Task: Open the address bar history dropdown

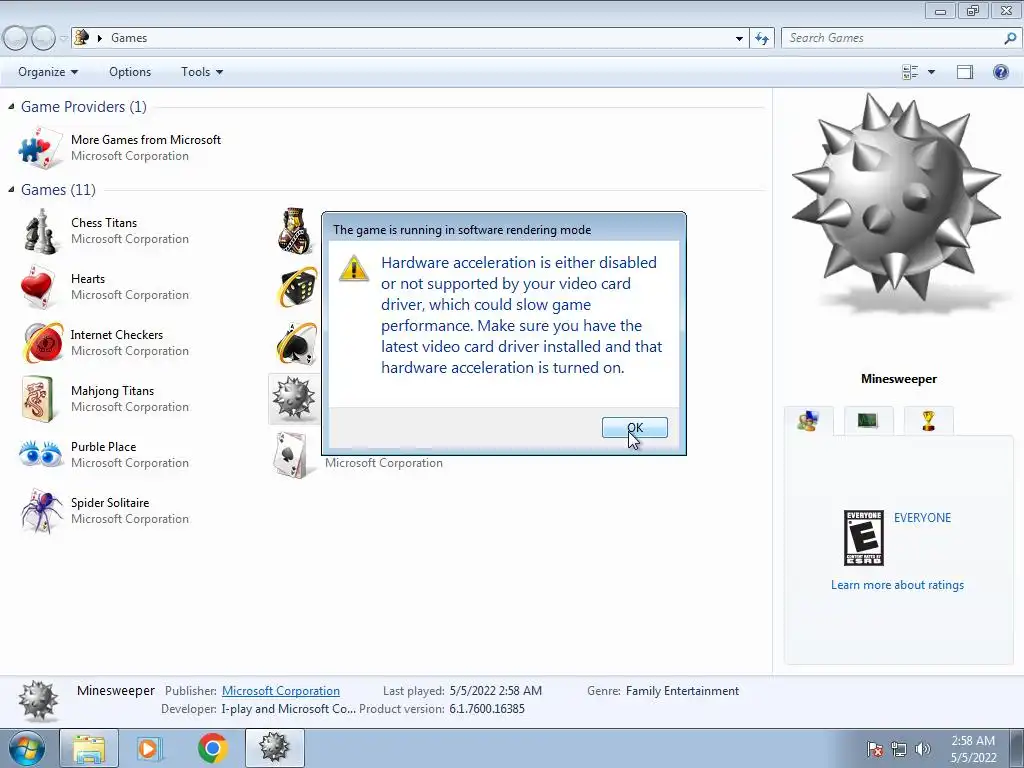Action: pyautogui.click(x=739, y=38)
